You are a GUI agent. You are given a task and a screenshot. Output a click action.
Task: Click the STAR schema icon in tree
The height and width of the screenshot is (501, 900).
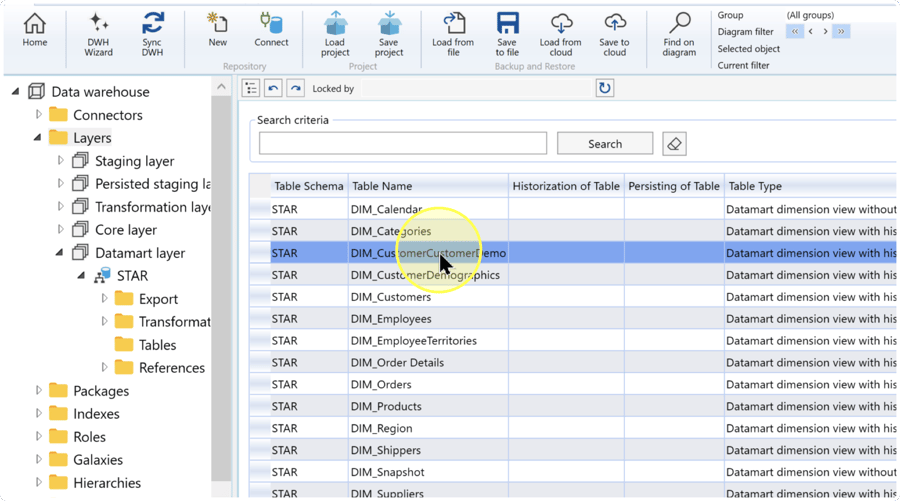[x=103, y=276]
